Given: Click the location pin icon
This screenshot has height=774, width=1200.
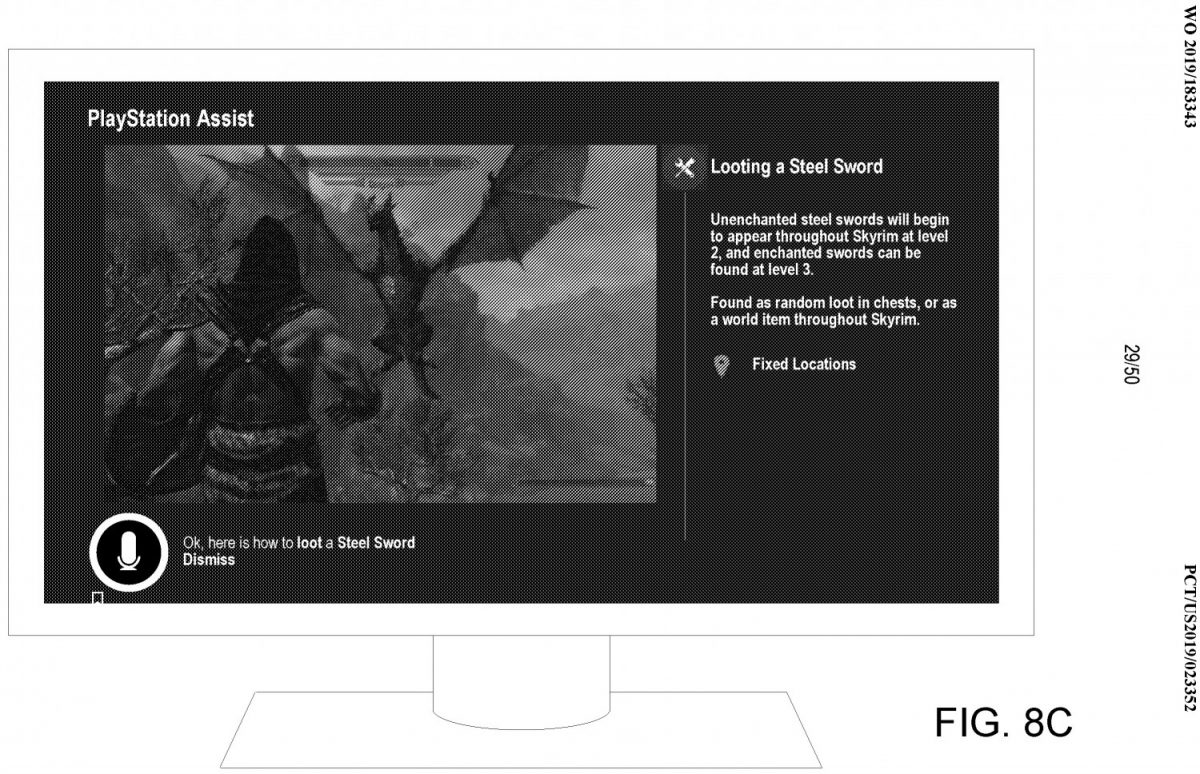Looking at the screenshot, I should (722, 366).
